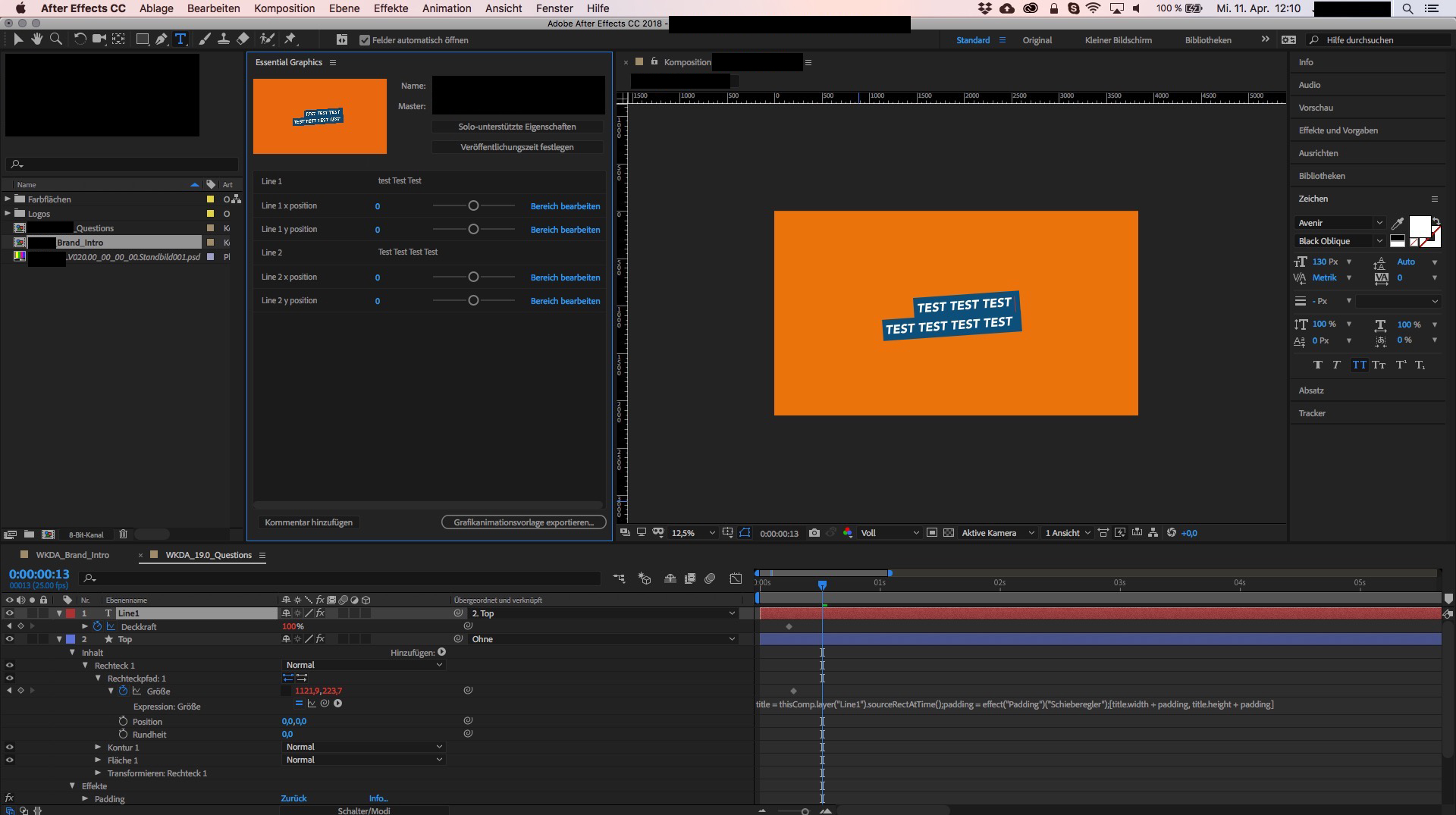Expand the Kontur 1 property group
Viewport: 1456px width, 815px height.
(97, 748)
